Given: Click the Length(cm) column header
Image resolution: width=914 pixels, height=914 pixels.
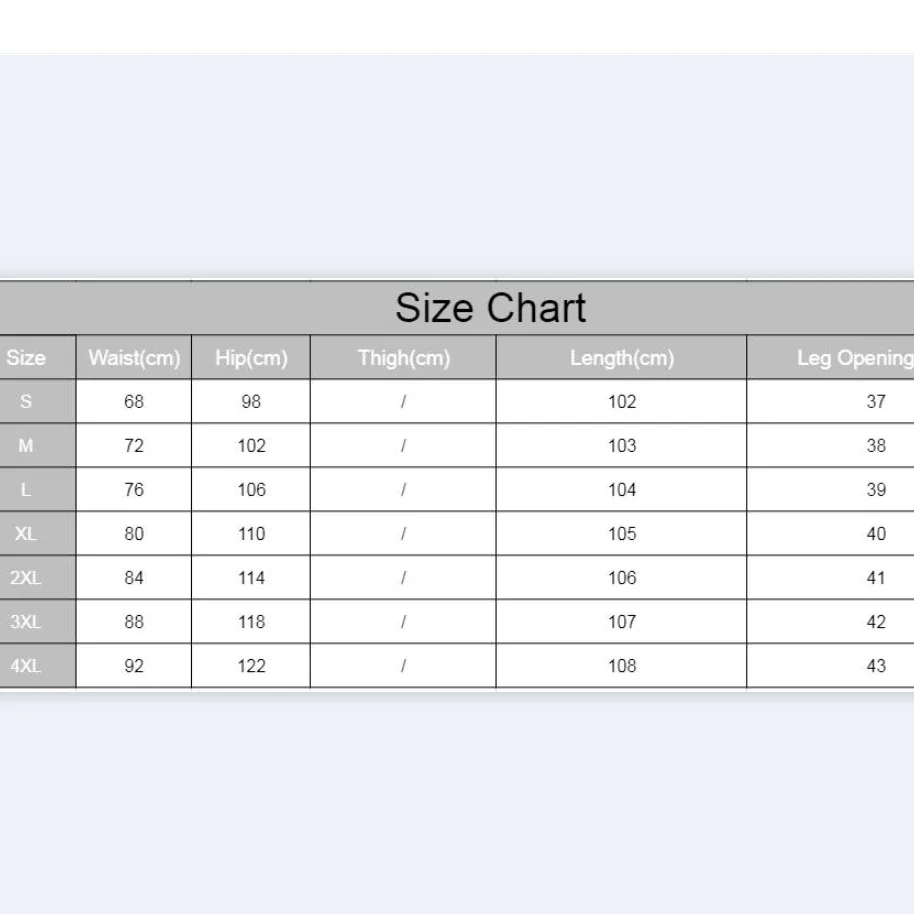Looking at the screenshot, I should (622, 358).
